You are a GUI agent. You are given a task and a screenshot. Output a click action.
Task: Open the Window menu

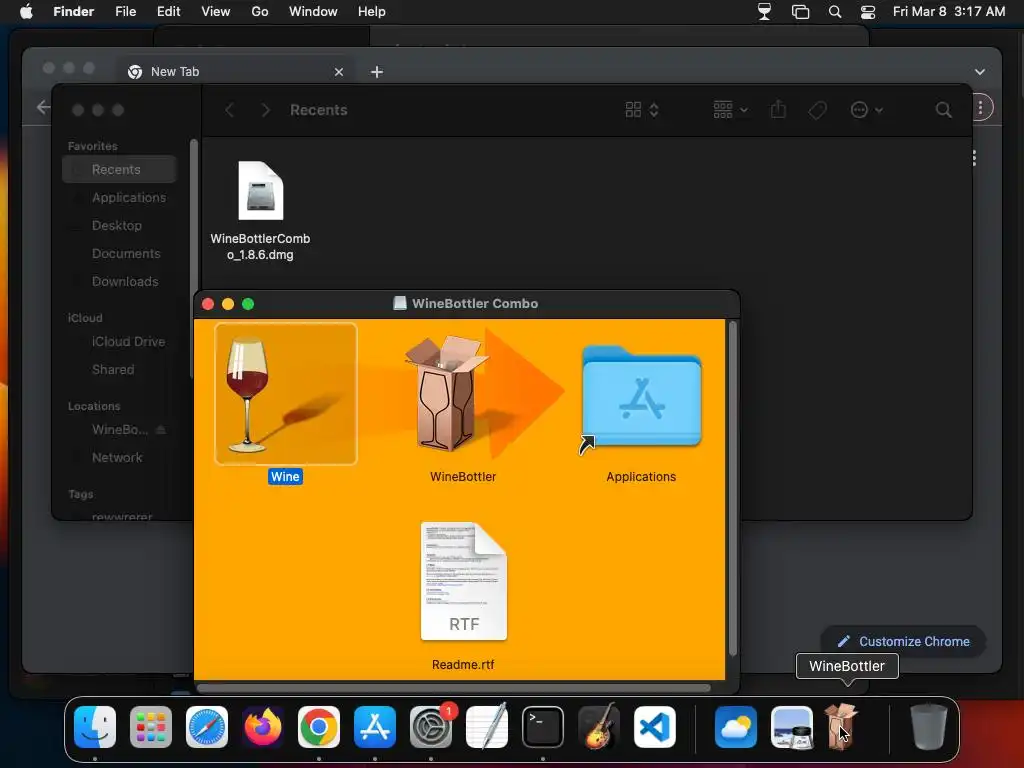[x=313, y=12]
